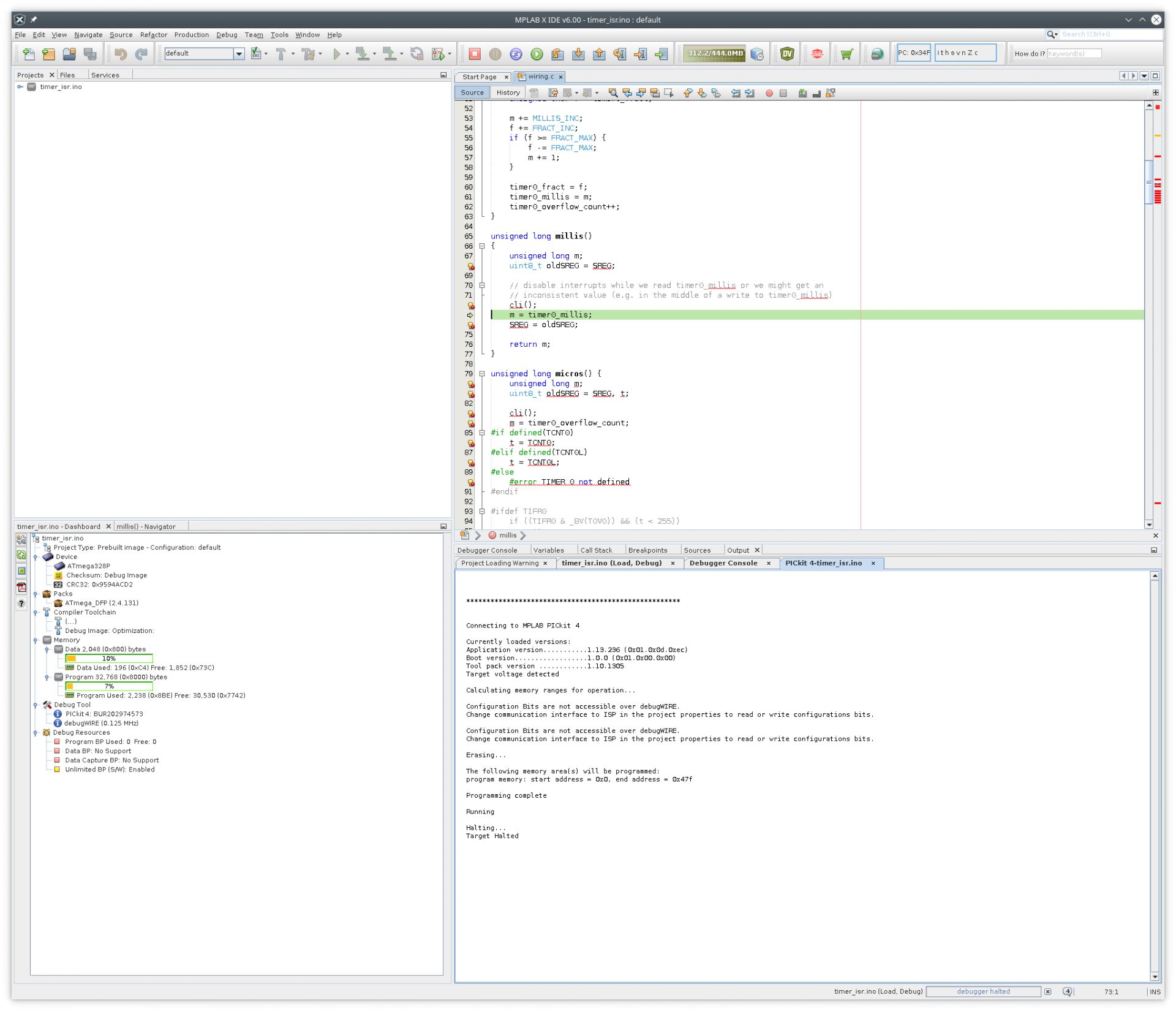Click the Set PC at Cursor icon
Image resolution: width=1176 pixels, height=1011 pixels.
coord(641,54)
